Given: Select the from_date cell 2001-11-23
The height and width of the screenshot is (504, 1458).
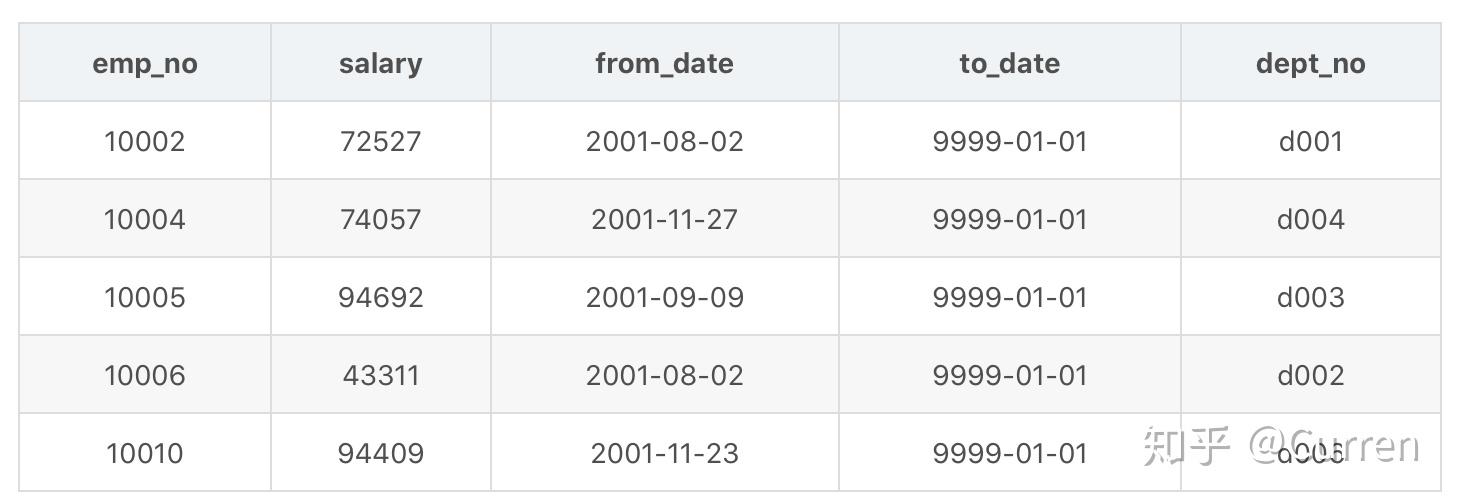Looking at the screenshot, I should [664, 453].
